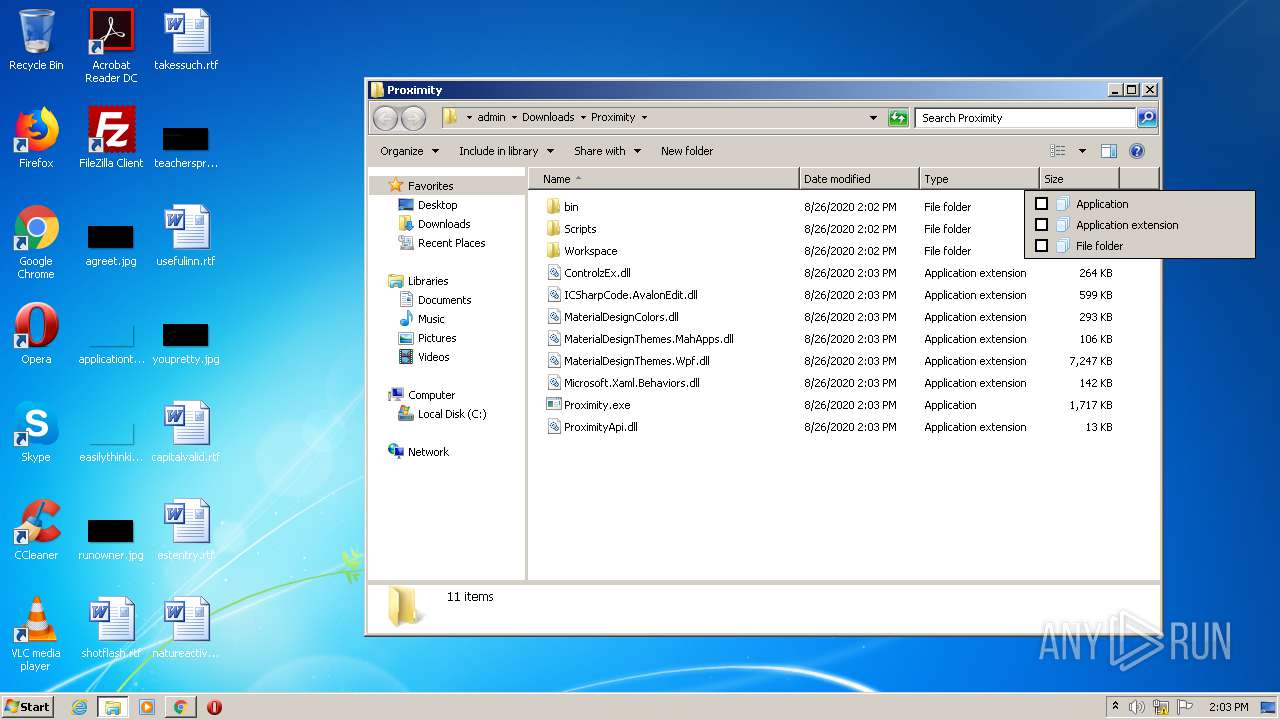Click Internet Explorer icon in taskbar
Screen dimensions: 1280x720
tap(79, 707)
